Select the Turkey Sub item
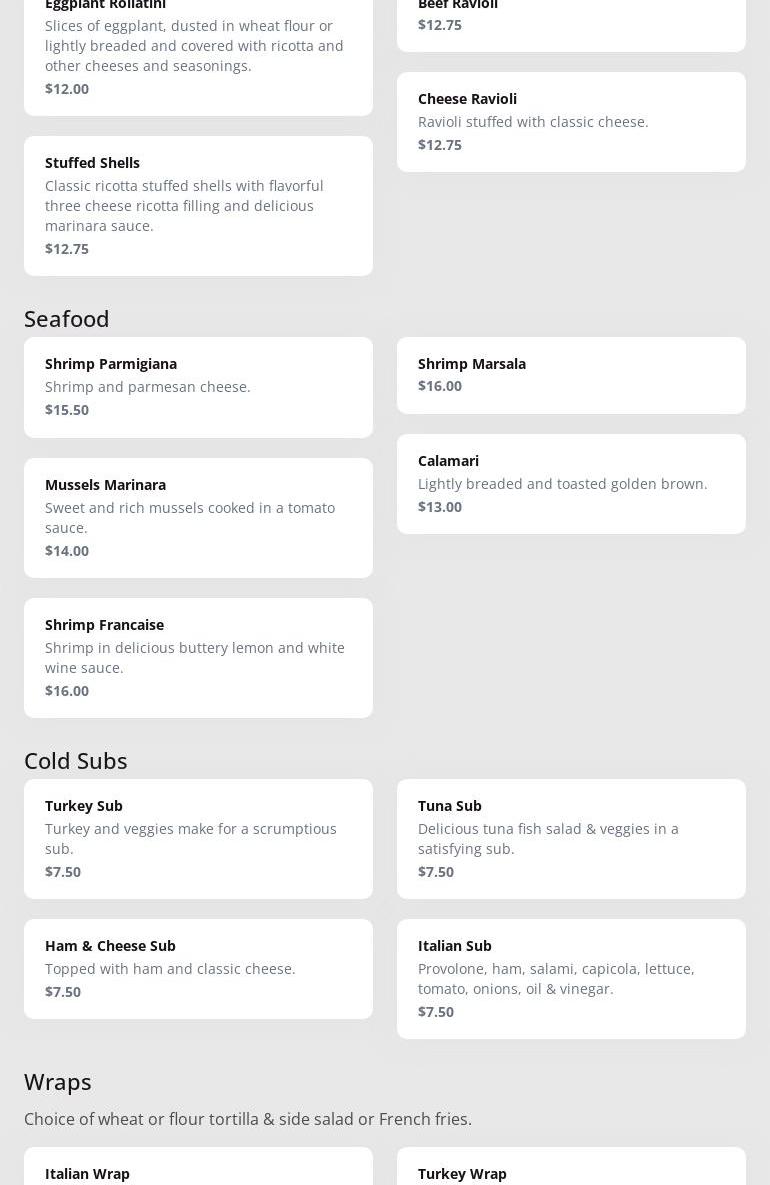 point(198,838)
